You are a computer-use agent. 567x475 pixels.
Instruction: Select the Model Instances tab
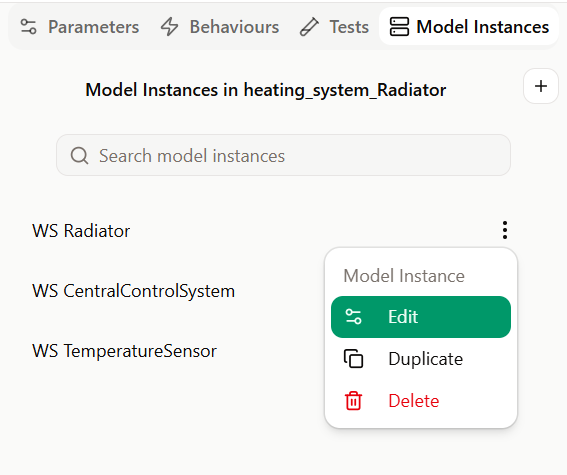469,27
